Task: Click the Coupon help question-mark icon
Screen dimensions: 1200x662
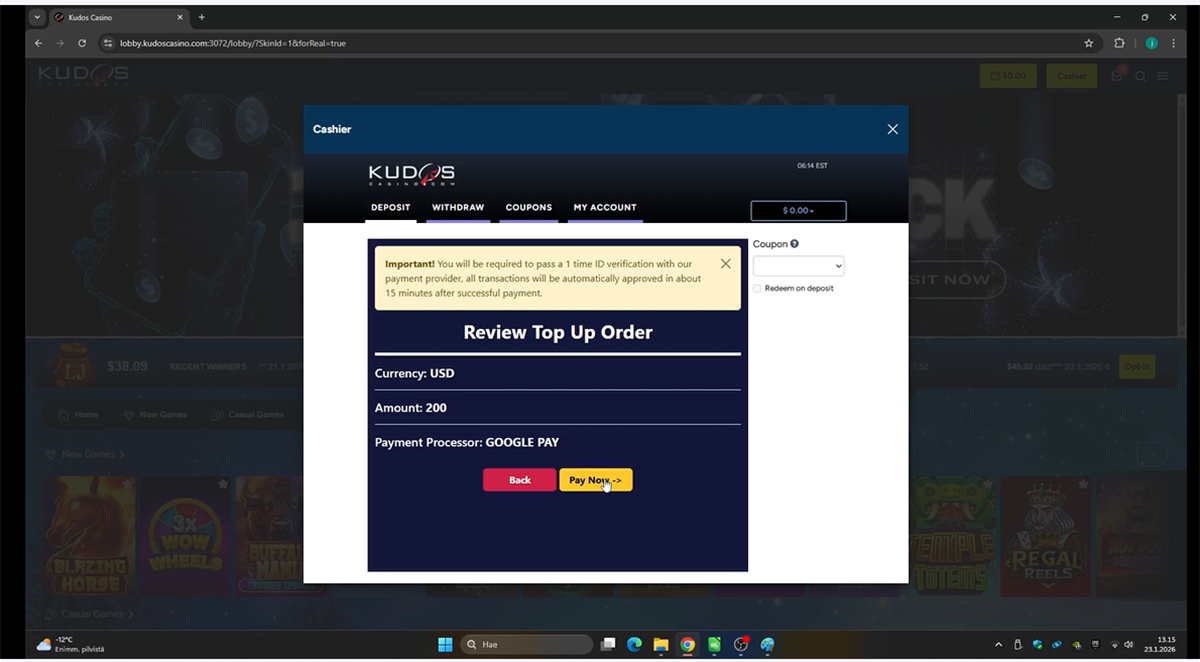Action: point(795,244)
